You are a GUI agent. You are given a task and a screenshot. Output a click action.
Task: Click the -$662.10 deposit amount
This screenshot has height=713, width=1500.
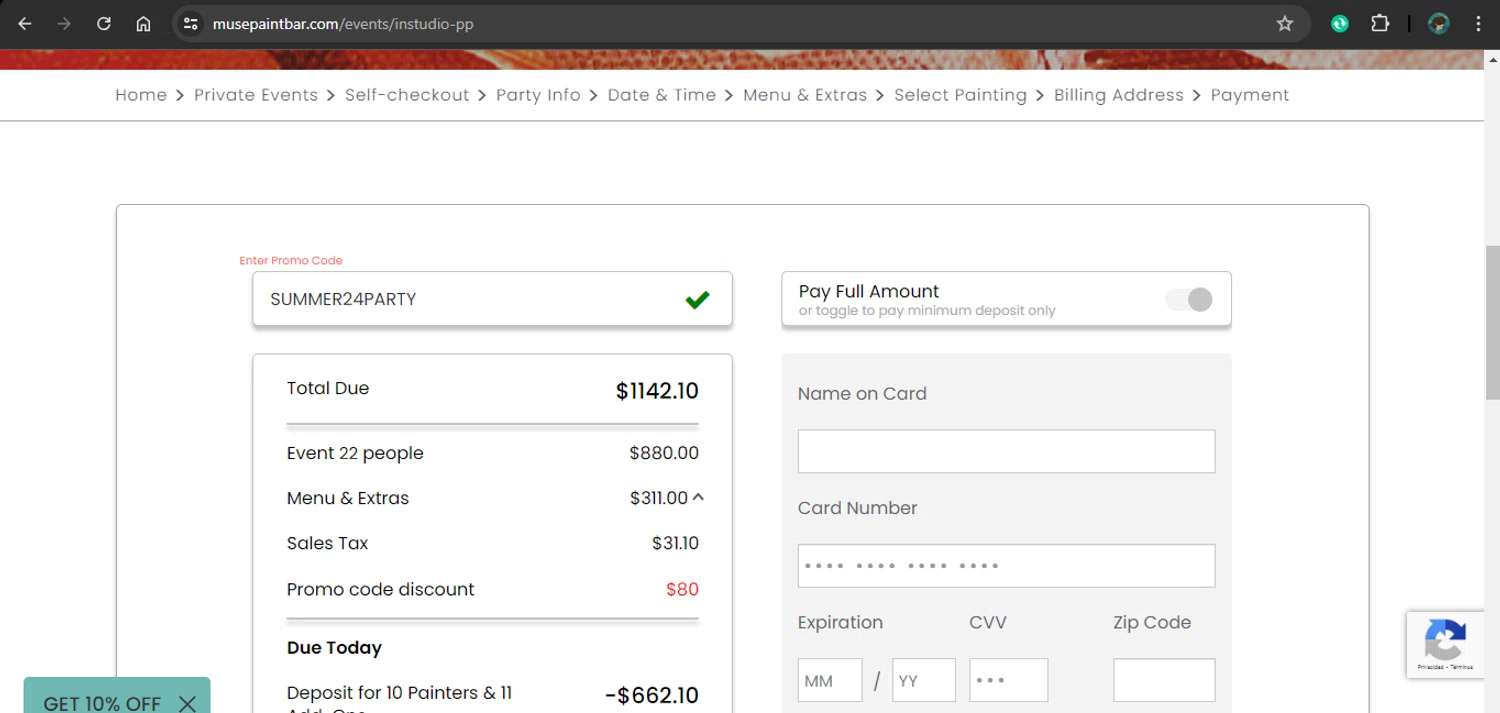pyautogui.click(x=652, y=695)
